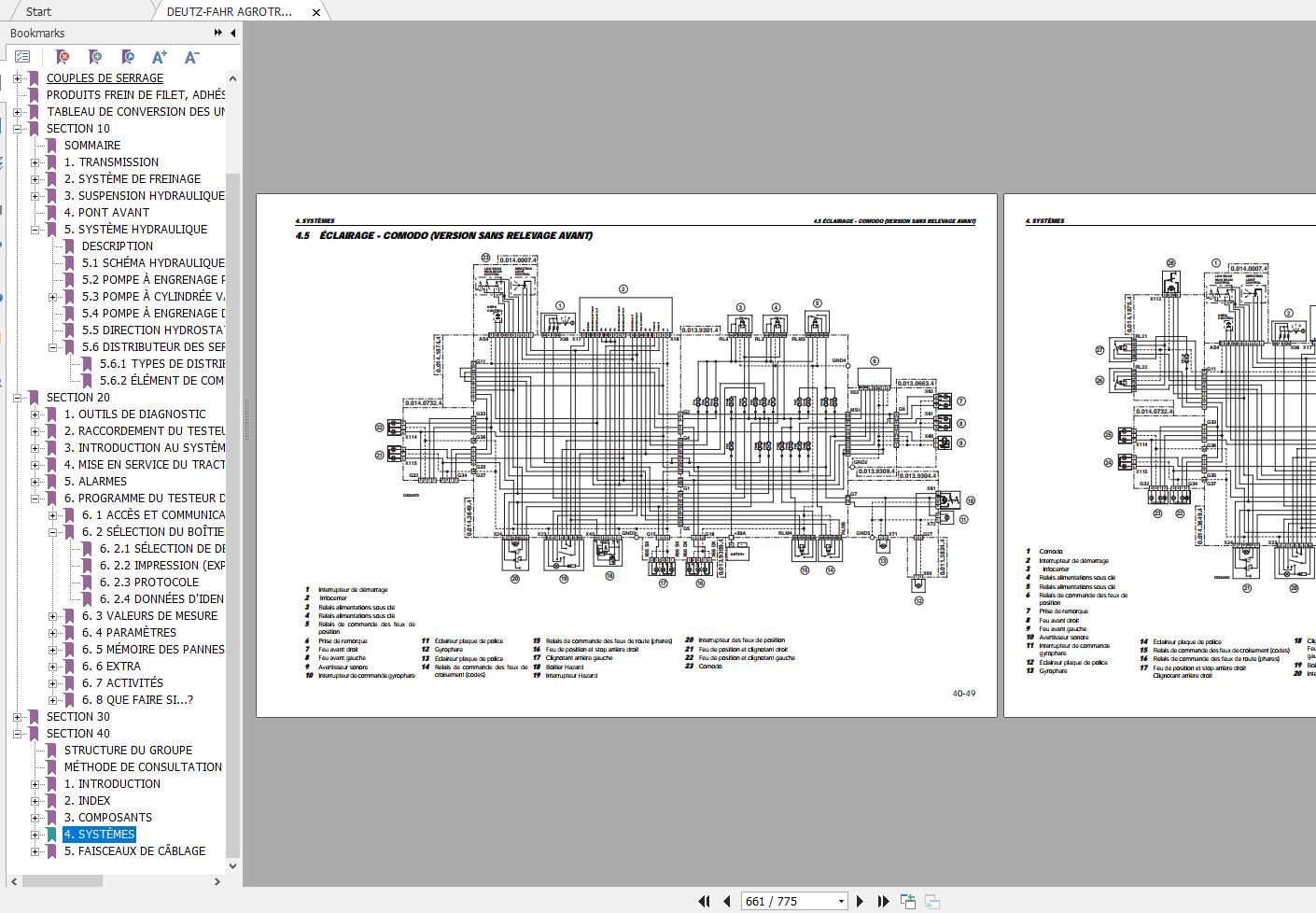Screen dimensions: 1316x913
Task: Open the 1. TRANSMISSION bookmark
Action: click(x=111, y=162)
